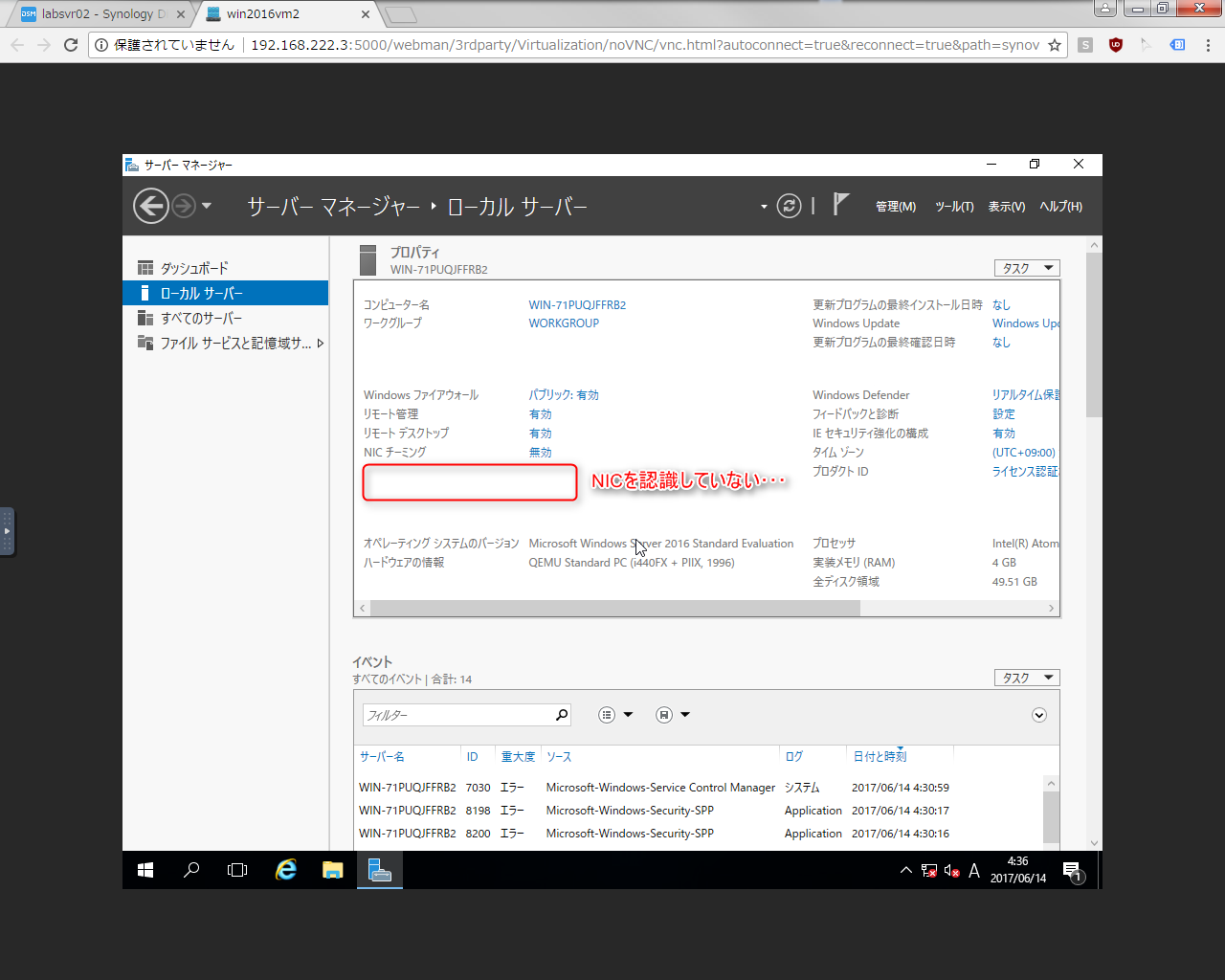Select ファイル サービスと記憶域サービス item
This screenshot has height=980, width=1225.
tap(226, 343)
